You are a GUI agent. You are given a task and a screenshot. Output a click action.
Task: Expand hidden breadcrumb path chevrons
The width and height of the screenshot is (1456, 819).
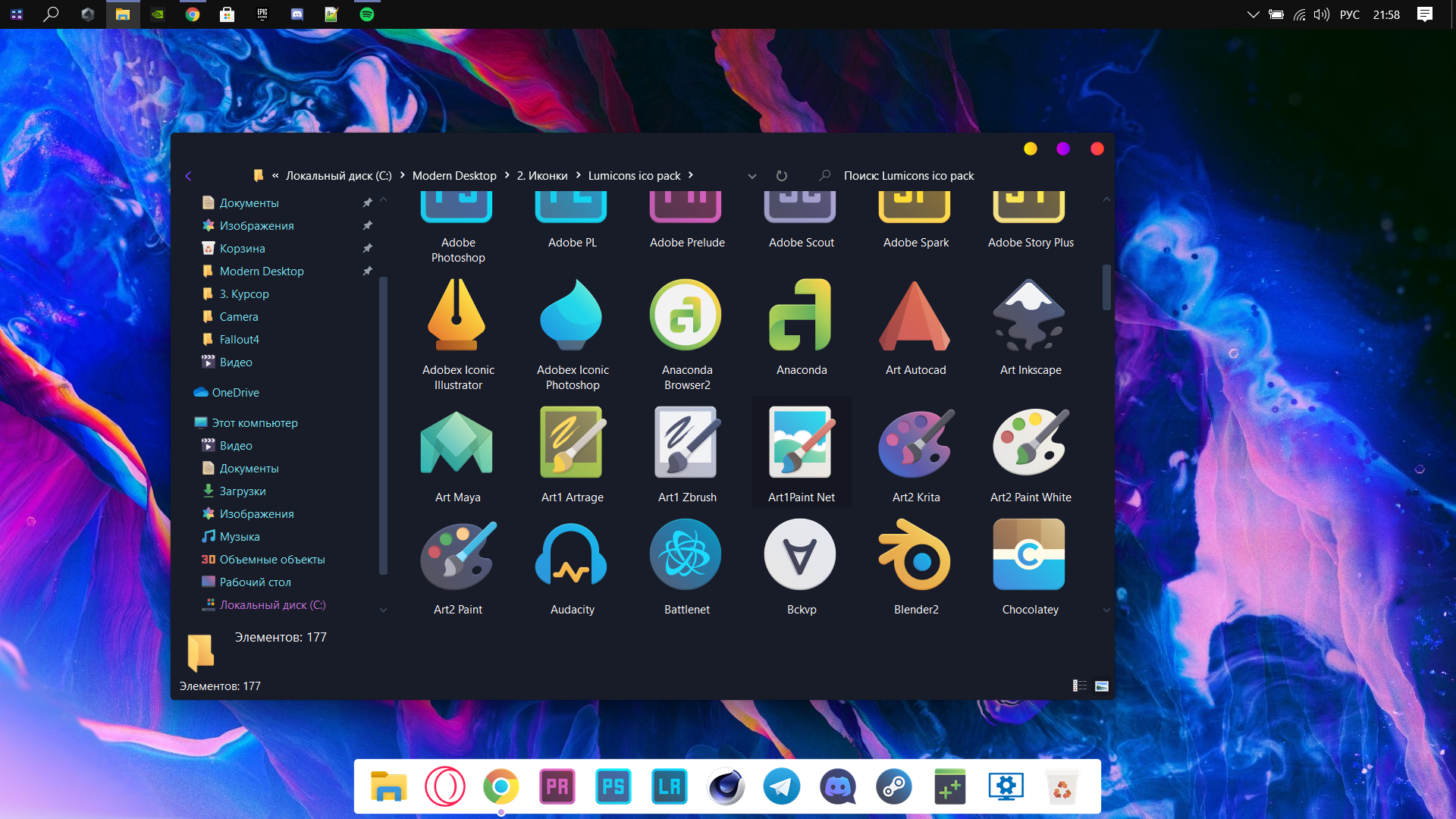275,175
